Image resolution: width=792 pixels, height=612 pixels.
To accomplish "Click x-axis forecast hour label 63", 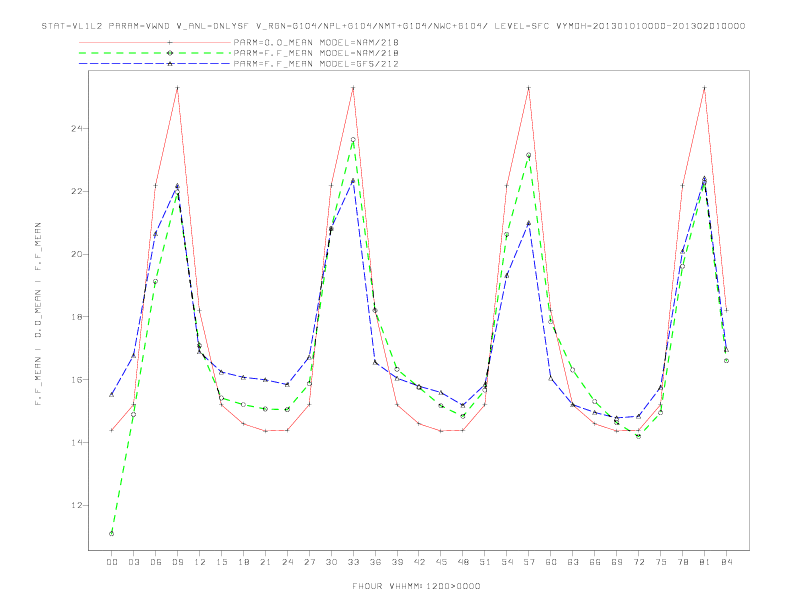I will pyautogui.click(x=573, y=562).
